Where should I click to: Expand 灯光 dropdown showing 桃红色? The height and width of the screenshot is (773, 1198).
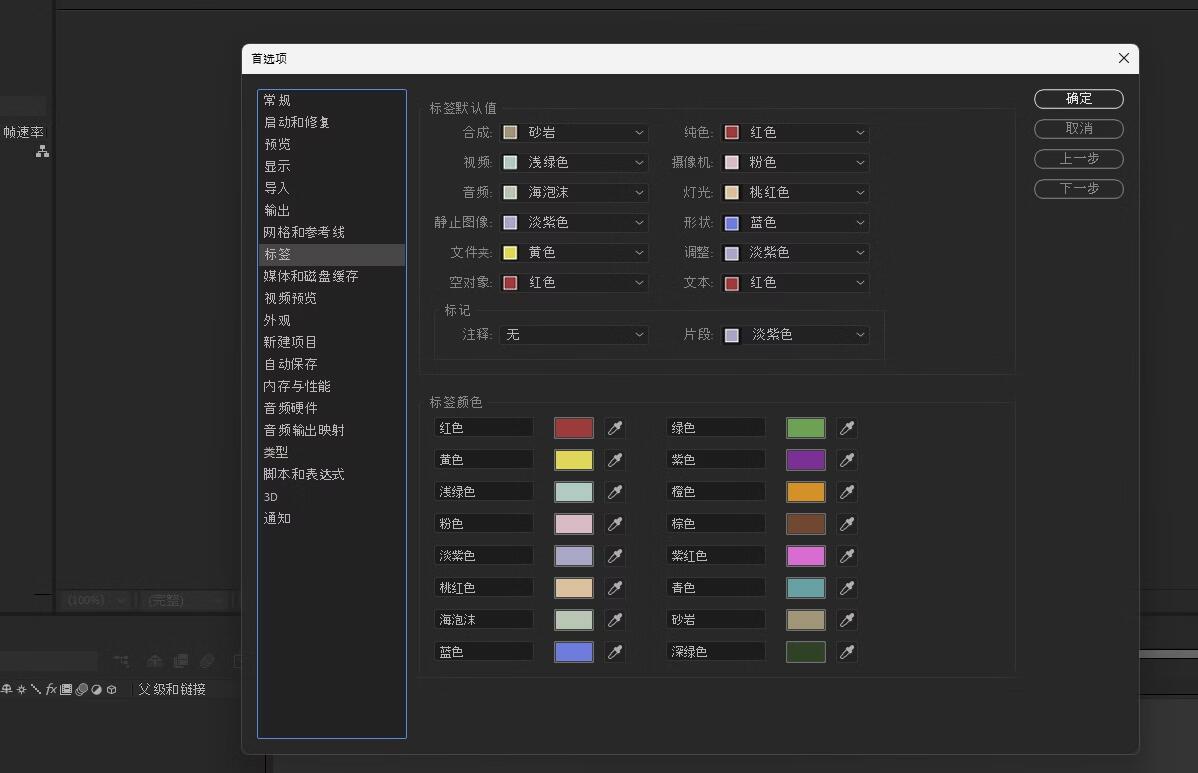(795, 192)
